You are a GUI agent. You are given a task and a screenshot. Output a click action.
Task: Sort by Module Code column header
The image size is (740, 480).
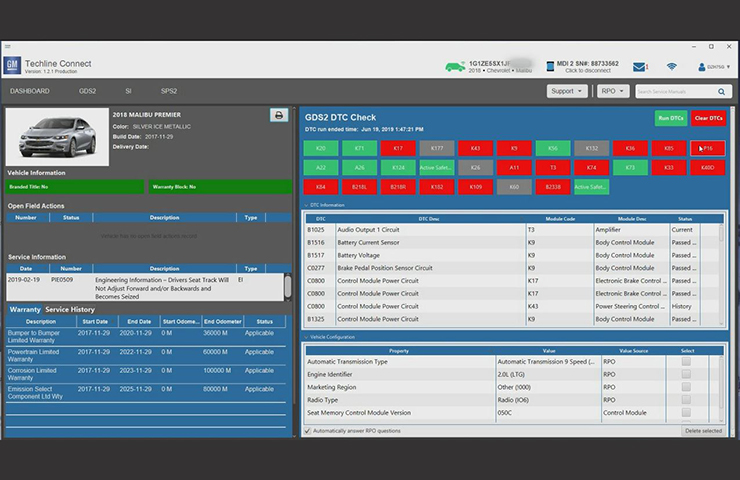pyautogui.click(x=560, y=219)
